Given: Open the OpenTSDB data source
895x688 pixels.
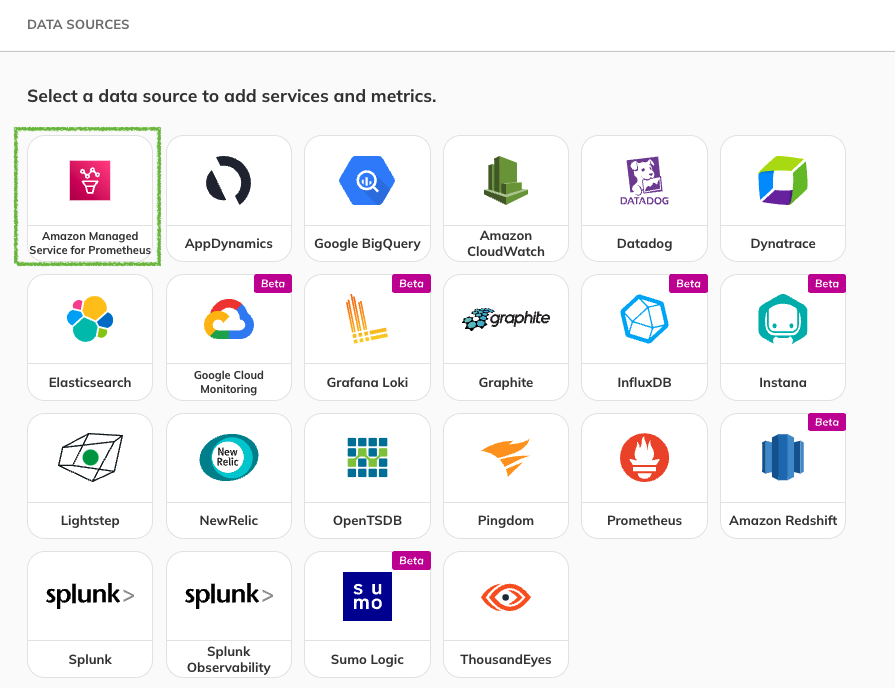Looking at the screenshot, I should (367, 474).
